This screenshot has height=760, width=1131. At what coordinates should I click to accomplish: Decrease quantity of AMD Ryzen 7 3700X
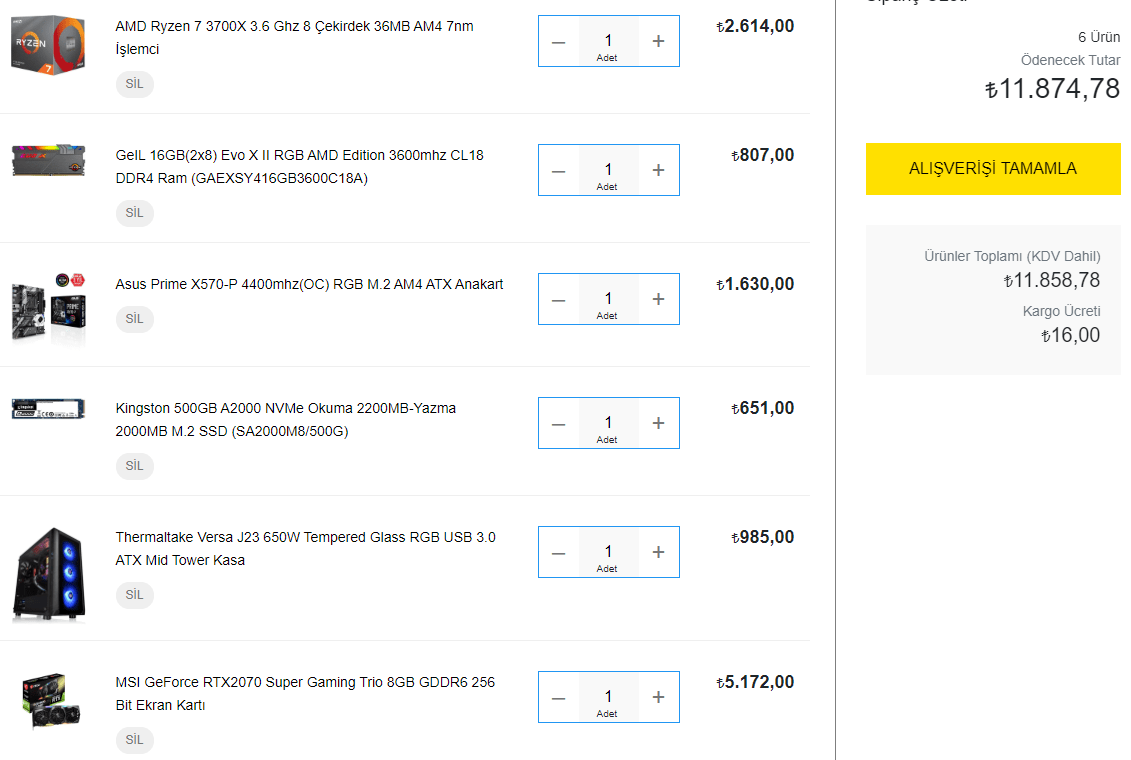(x=558, y=41)
